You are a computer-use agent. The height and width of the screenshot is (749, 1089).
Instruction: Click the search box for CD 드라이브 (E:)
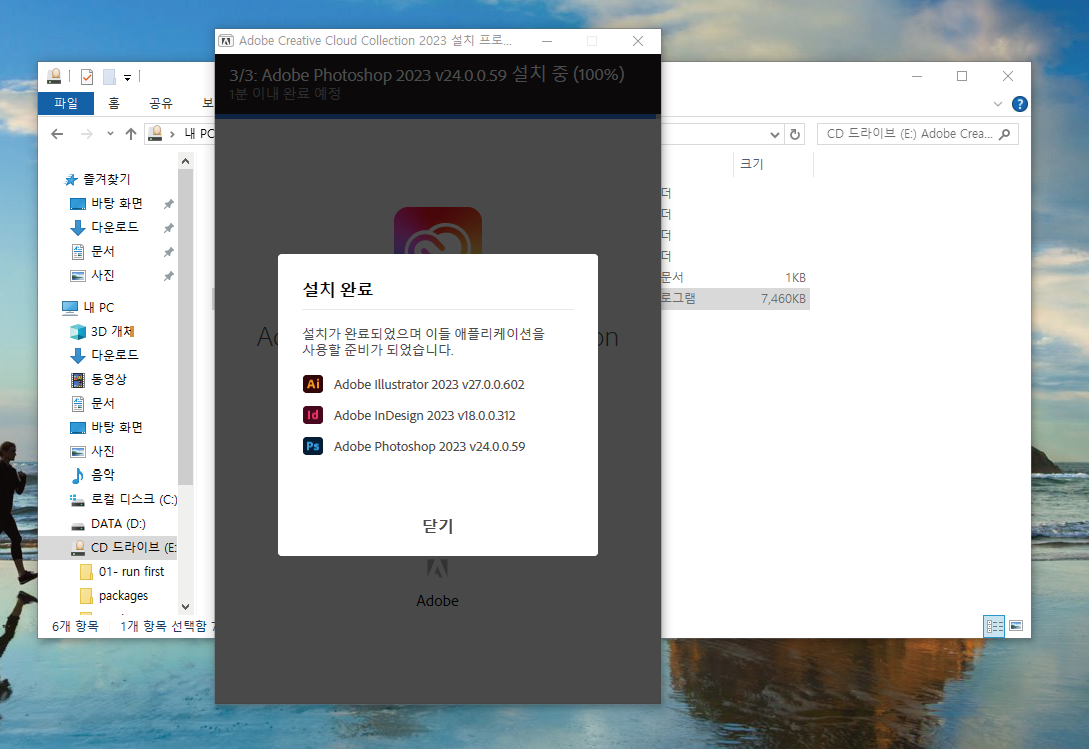click(917, 133)
